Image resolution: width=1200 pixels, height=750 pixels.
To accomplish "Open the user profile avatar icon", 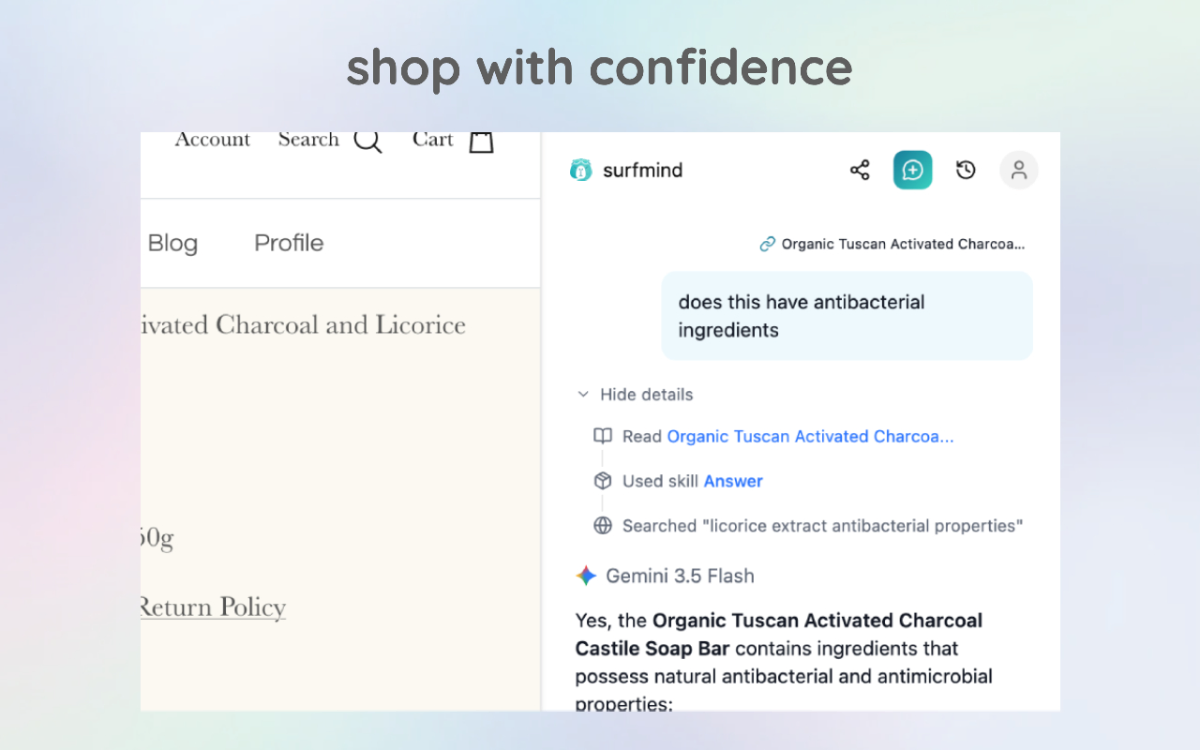I will pyautogui.click(x=1019, y=170).
